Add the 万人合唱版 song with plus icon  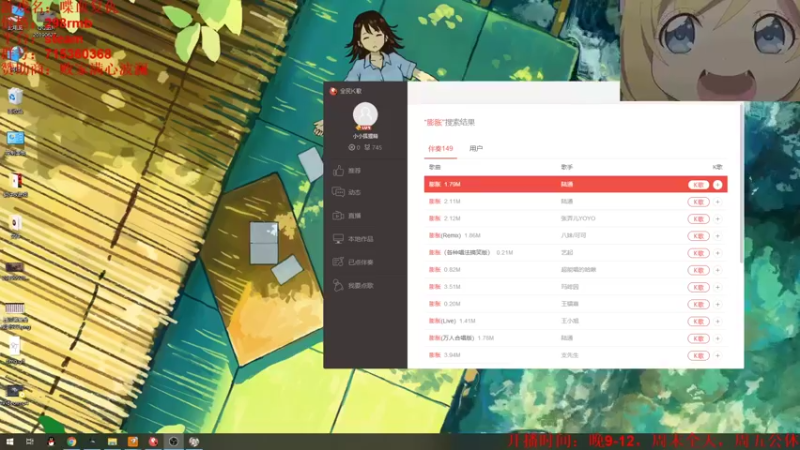pos(717,339)
